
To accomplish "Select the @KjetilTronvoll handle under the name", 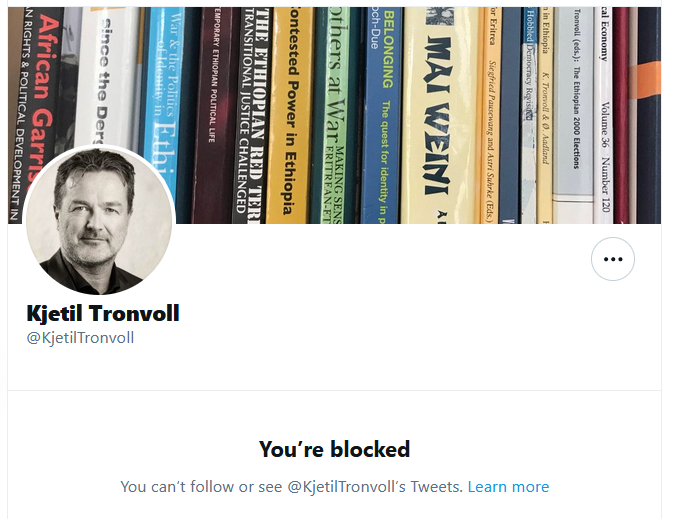I will point(80,338).
